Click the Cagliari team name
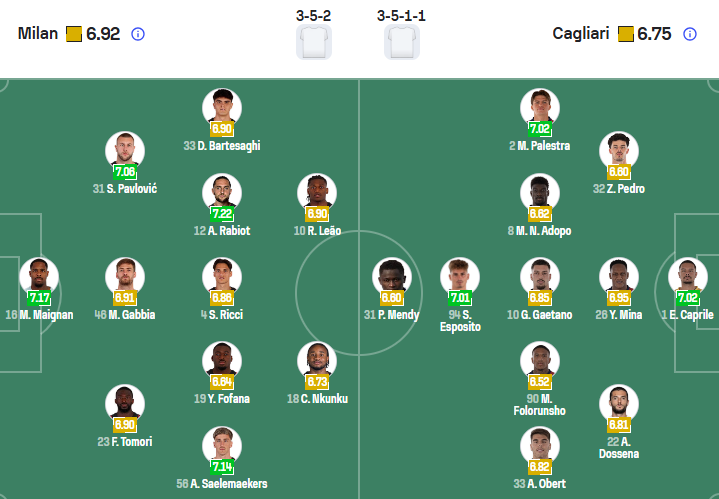Image resolution: width=719 pixels, height=499 pixels. click(x=581, y=33)
